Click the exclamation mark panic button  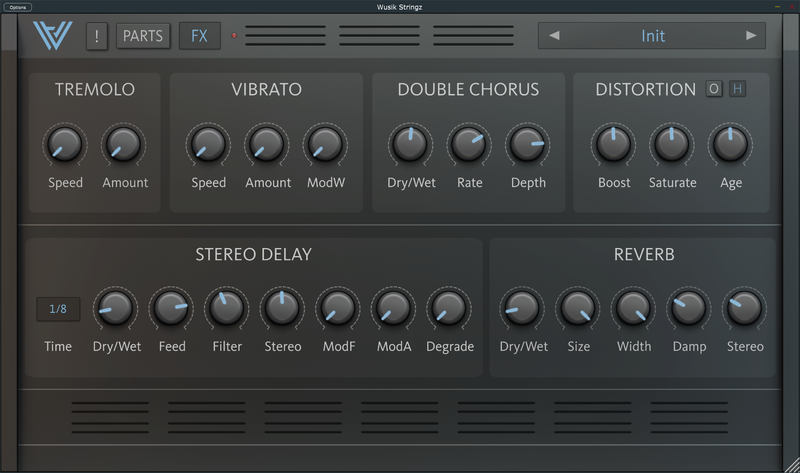(x=96, y=36)
